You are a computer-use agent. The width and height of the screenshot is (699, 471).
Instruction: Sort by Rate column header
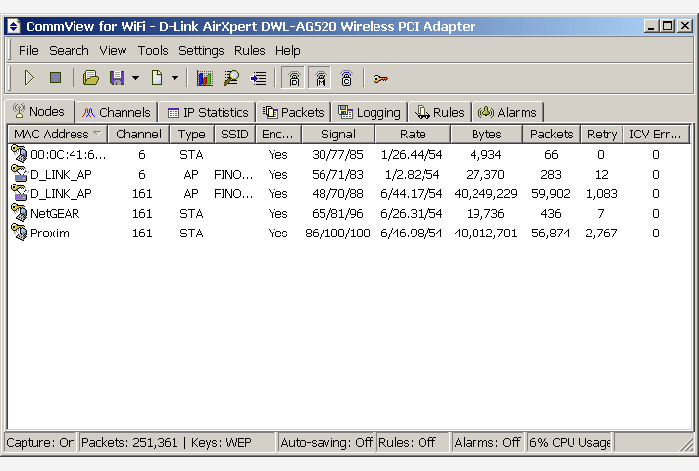(413, 134)
